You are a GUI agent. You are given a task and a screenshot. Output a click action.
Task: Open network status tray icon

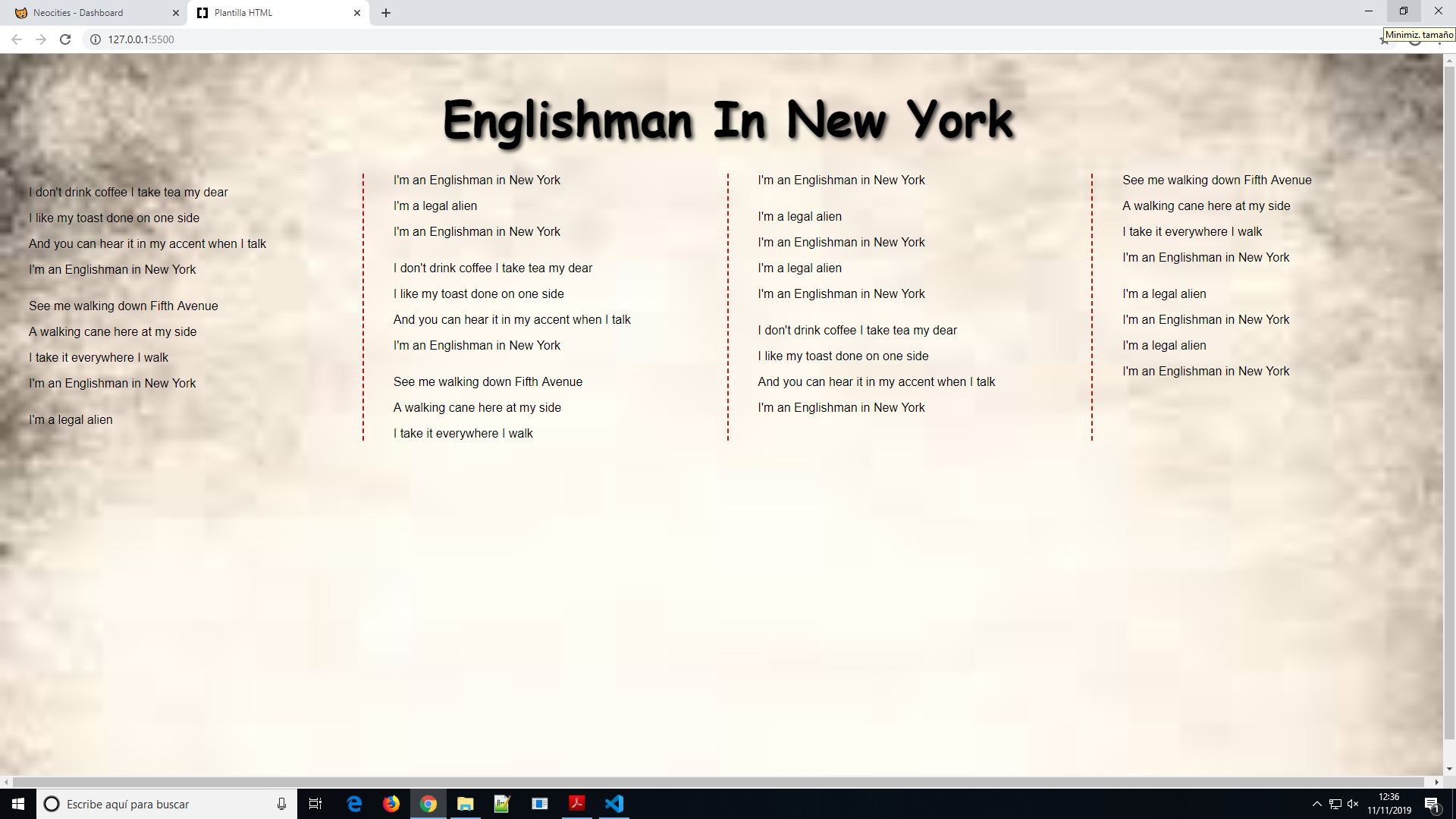[1335, 804]
